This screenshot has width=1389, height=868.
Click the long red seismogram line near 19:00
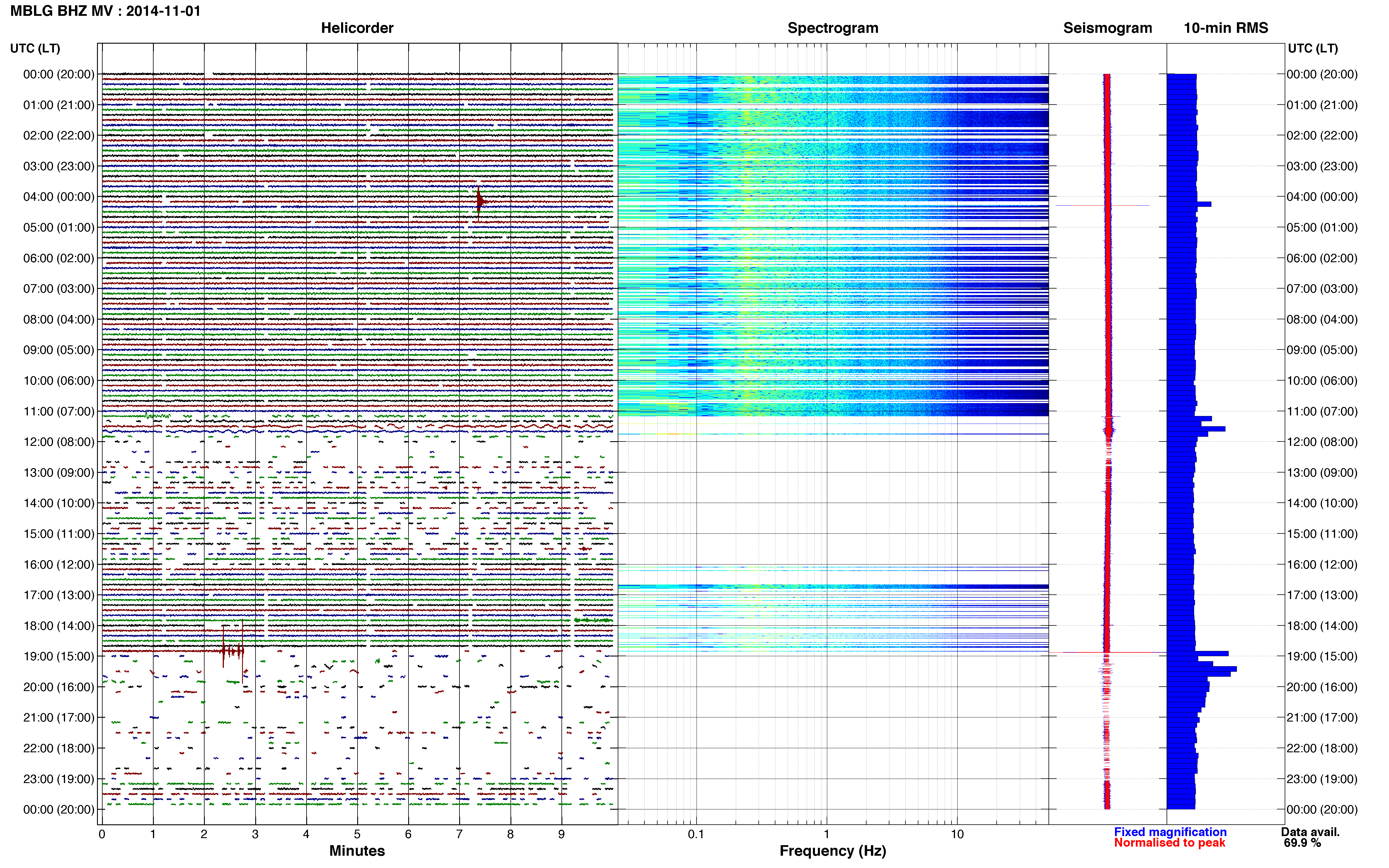coord(1108,652)
